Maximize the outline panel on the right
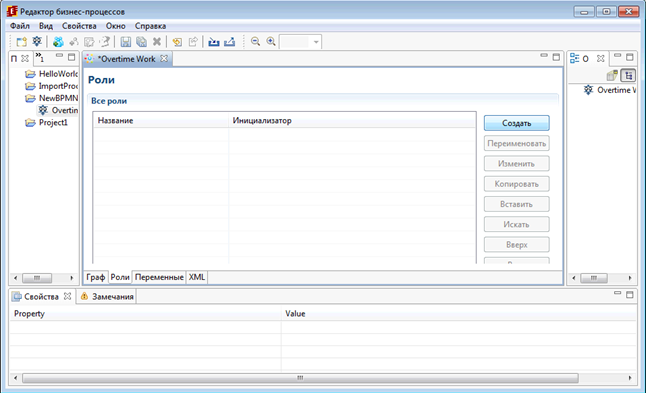The image size is (646, 393). 630,57
